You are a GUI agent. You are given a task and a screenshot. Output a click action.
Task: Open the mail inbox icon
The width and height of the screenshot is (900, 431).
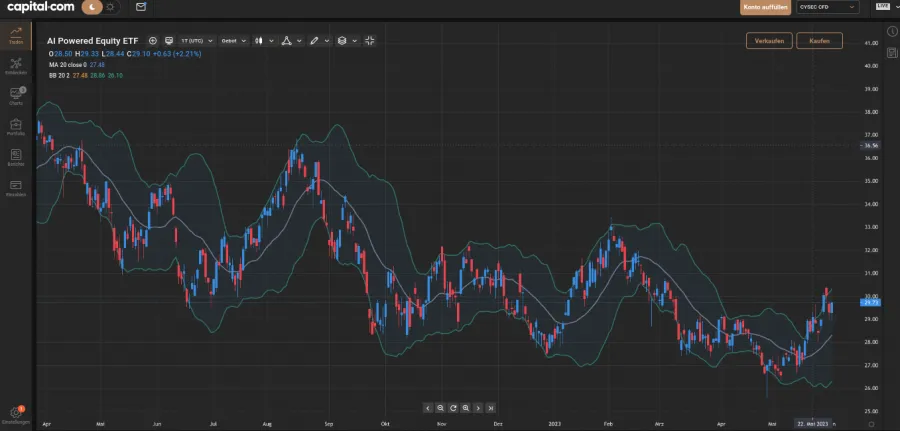click(x=141, y=7)
